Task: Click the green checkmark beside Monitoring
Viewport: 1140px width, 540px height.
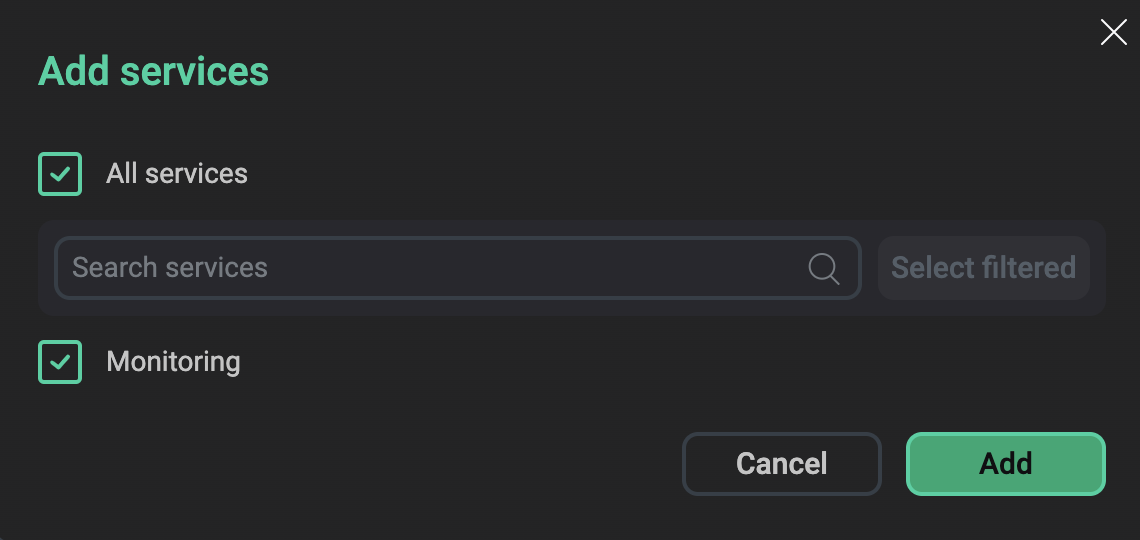Action: point(60,362)
